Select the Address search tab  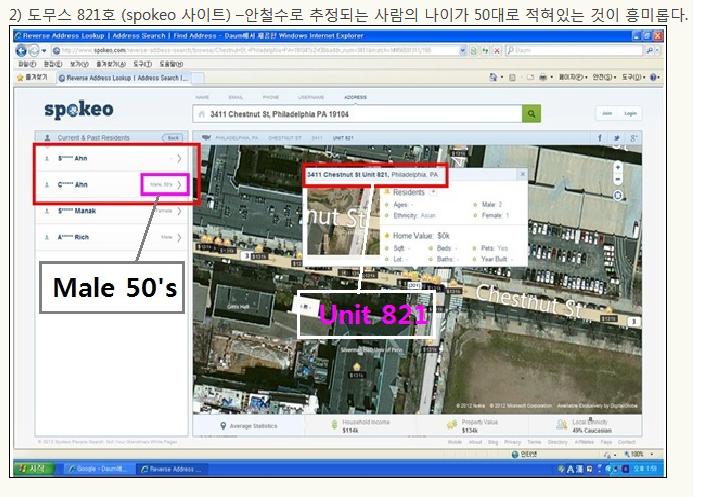[x=355, y=97]
